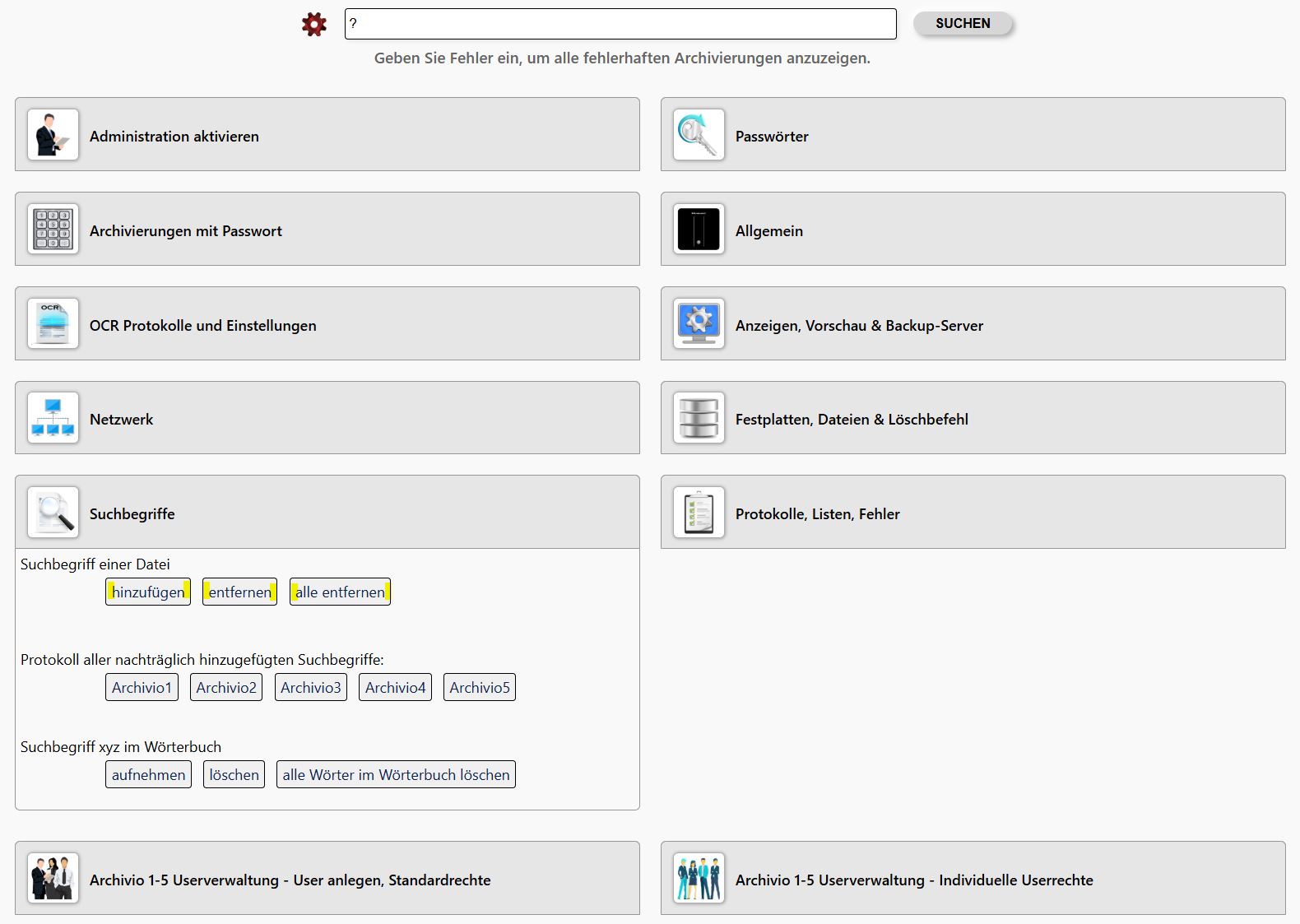Image resolution: width=1300 pixels, height=924 pixels.
Task: Click the highlighted hinzufügen button
Action: tap(148, 592)
